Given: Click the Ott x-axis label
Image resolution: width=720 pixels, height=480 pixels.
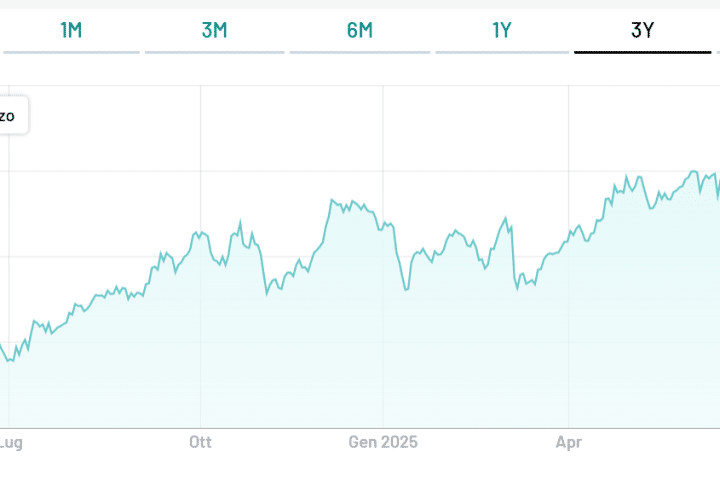Looking at the screenshot, I should click(200, 441).
